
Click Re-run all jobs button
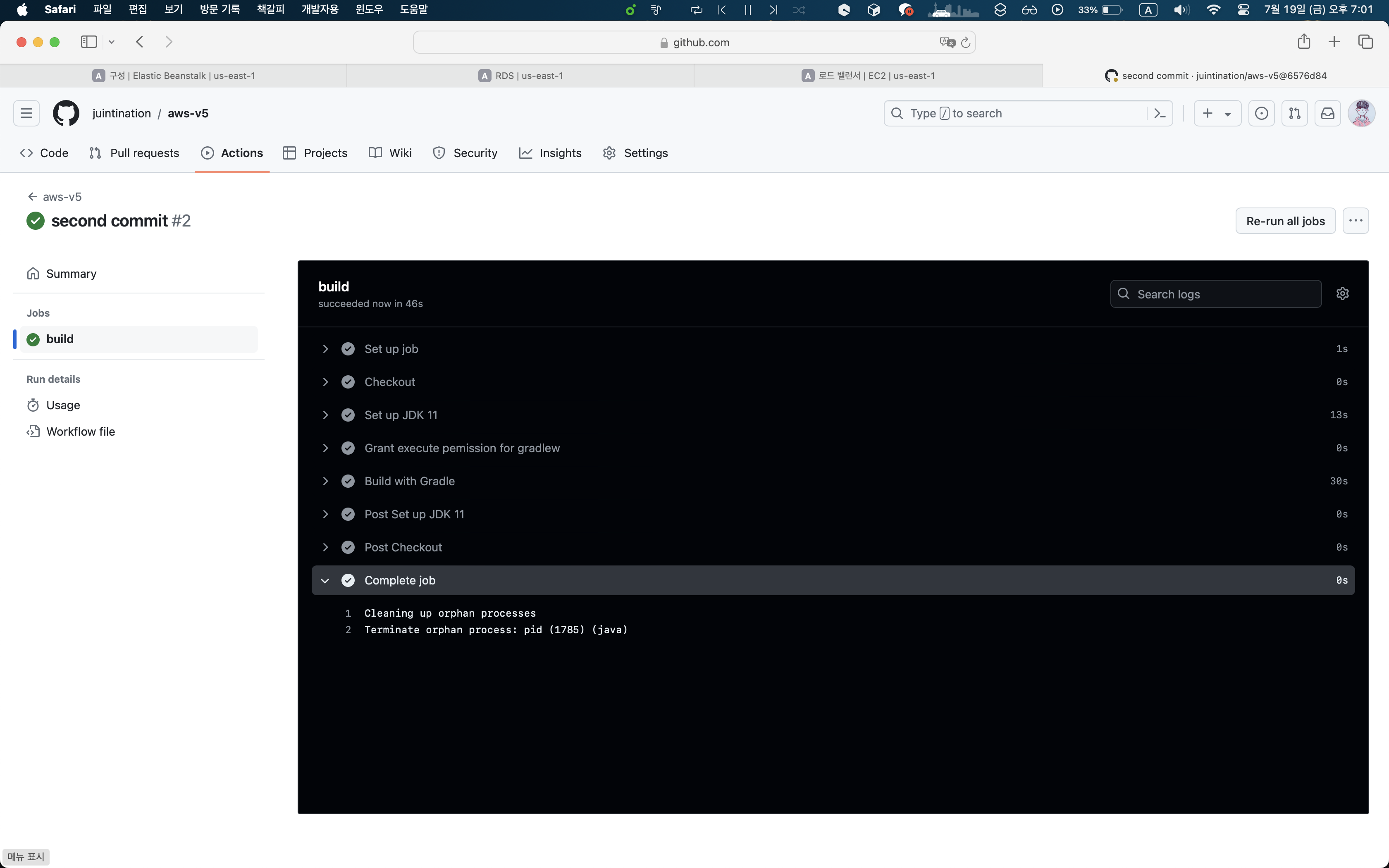click(1285, 221)
